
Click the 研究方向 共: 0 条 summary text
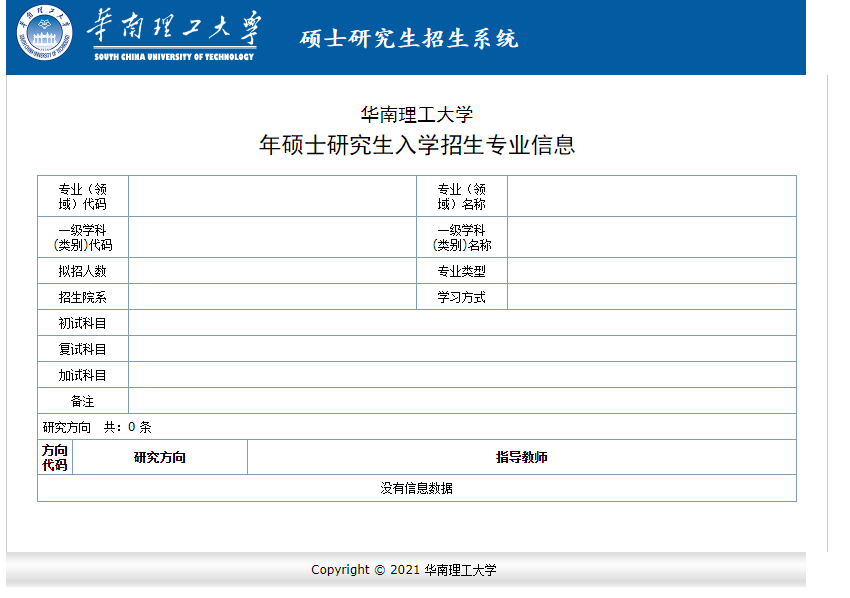[x=97, y=427]
